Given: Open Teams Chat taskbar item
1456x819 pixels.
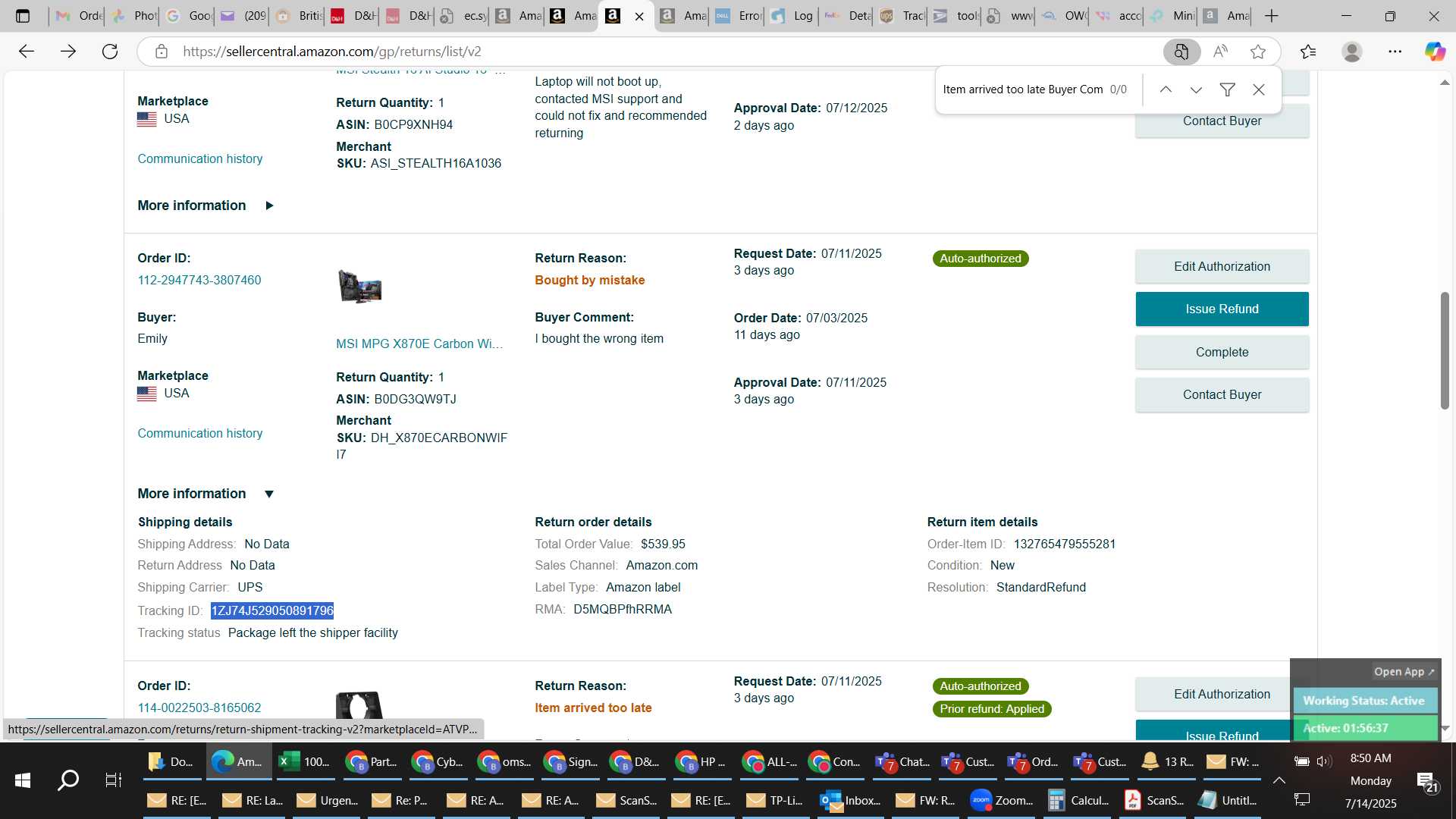Looking at the screenshot, I should (x=902, y=761).
